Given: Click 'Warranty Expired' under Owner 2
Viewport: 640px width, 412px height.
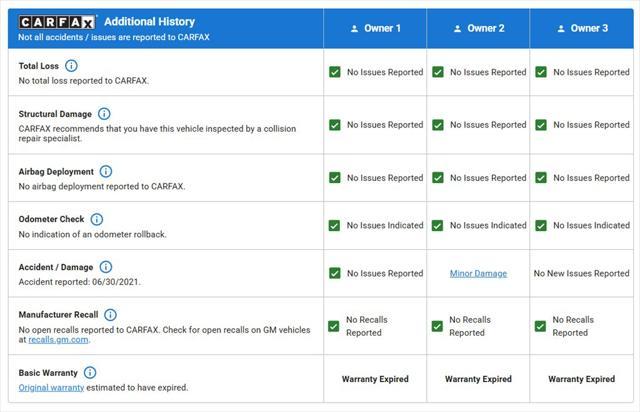Looking at the screenshot, I should pos(478,379).
